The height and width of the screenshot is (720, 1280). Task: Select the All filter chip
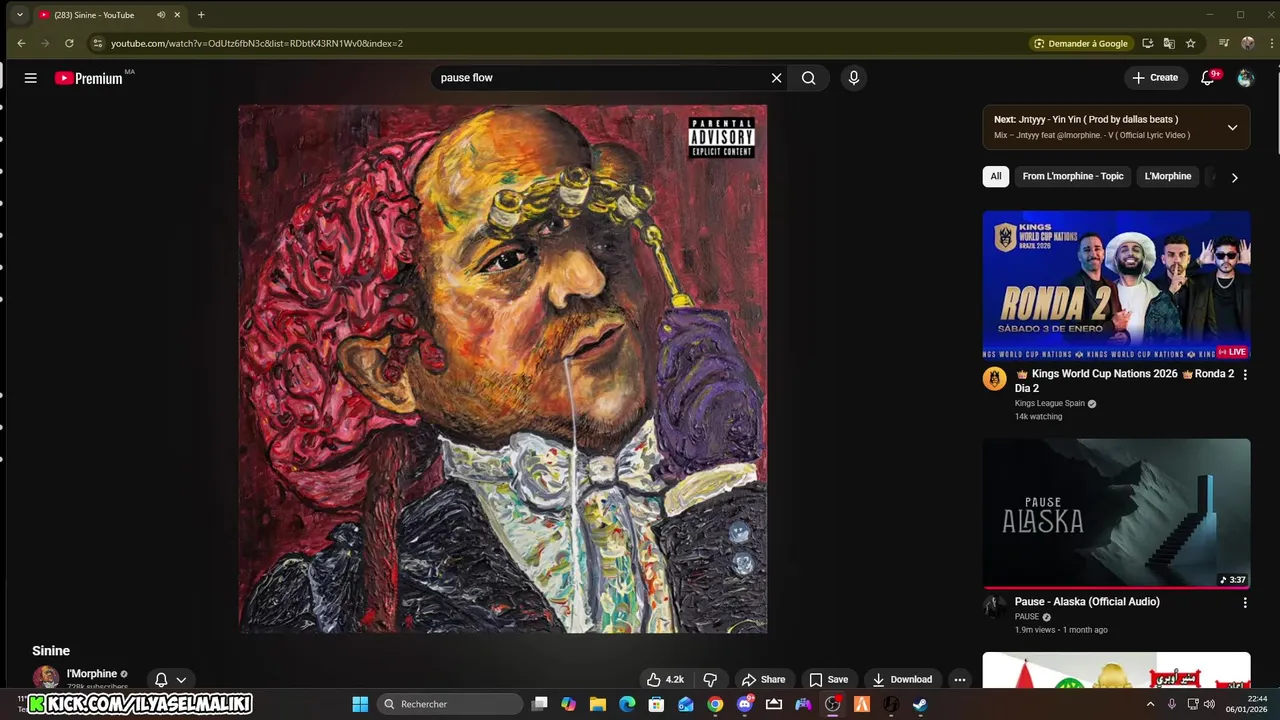click(996, 176)
